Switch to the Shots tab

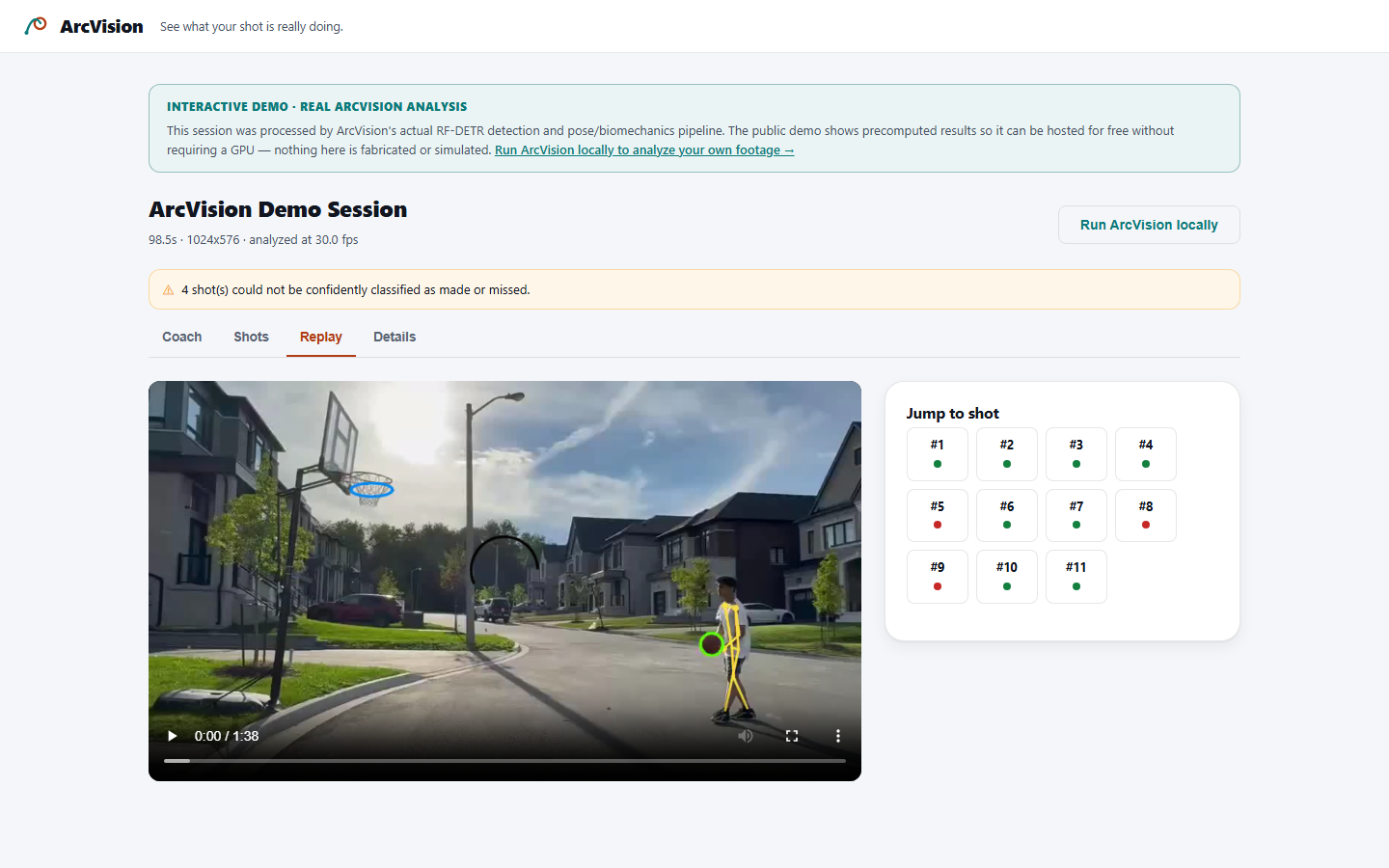(251, 337)
